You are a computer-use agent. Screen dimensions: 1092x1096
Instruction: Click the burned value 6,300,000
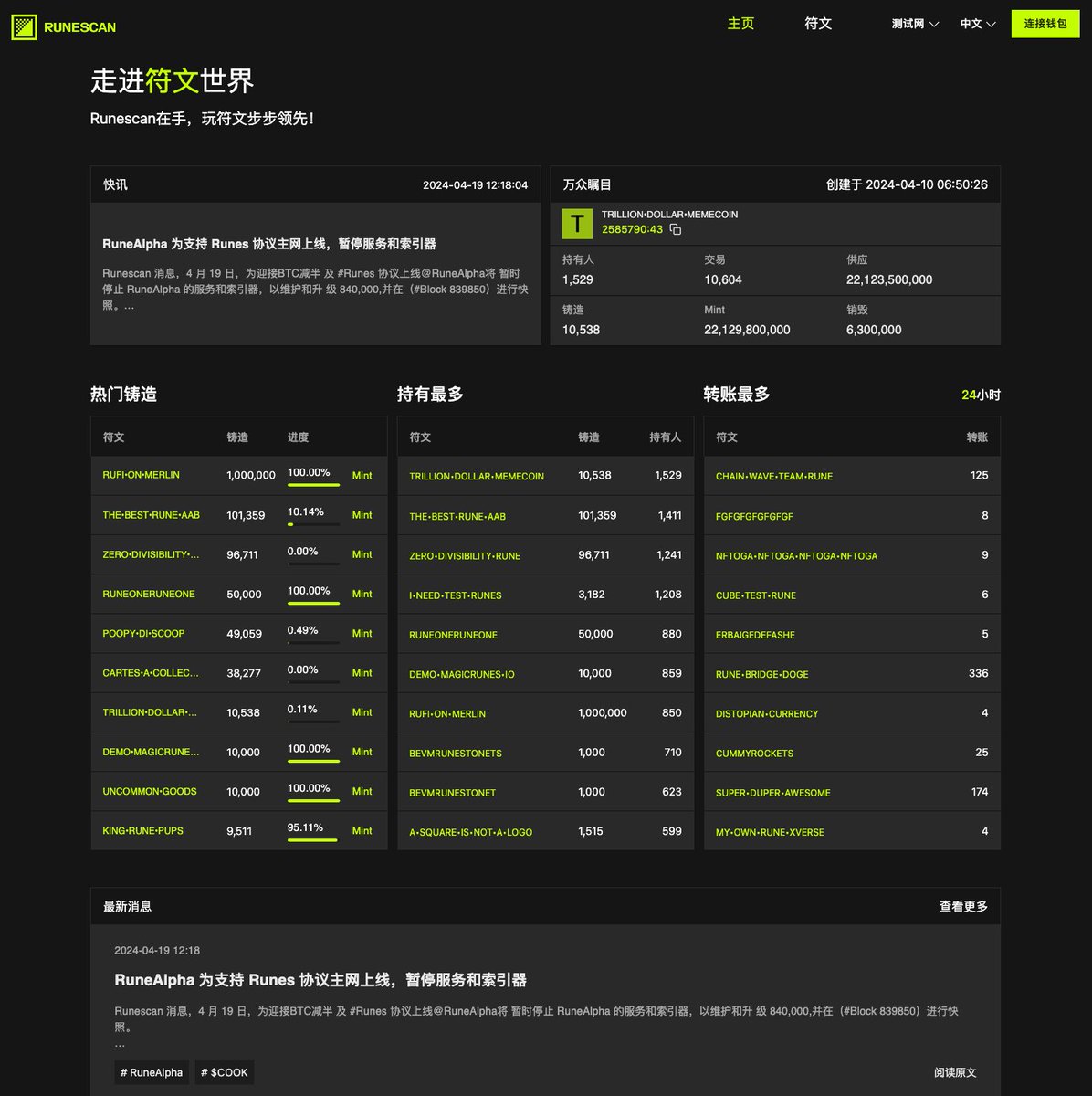tap(874, 330)
